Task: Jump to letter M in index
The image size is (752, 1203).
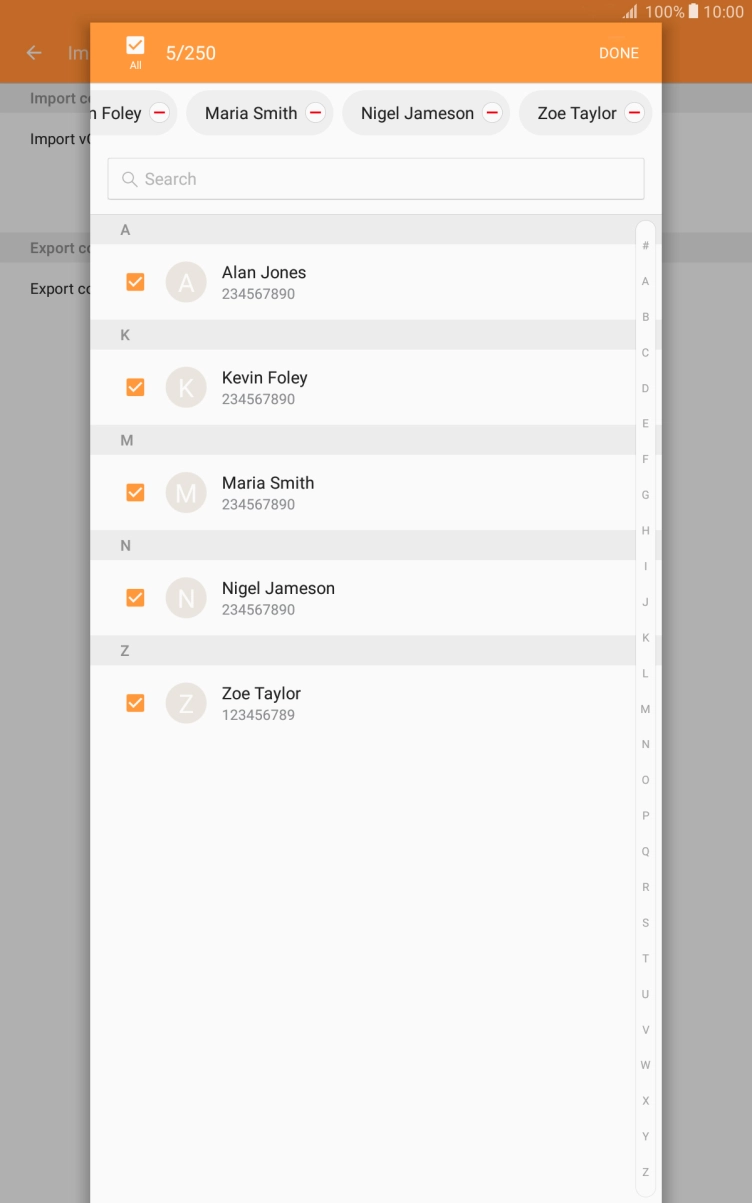Action: click(x=645, y=709)
